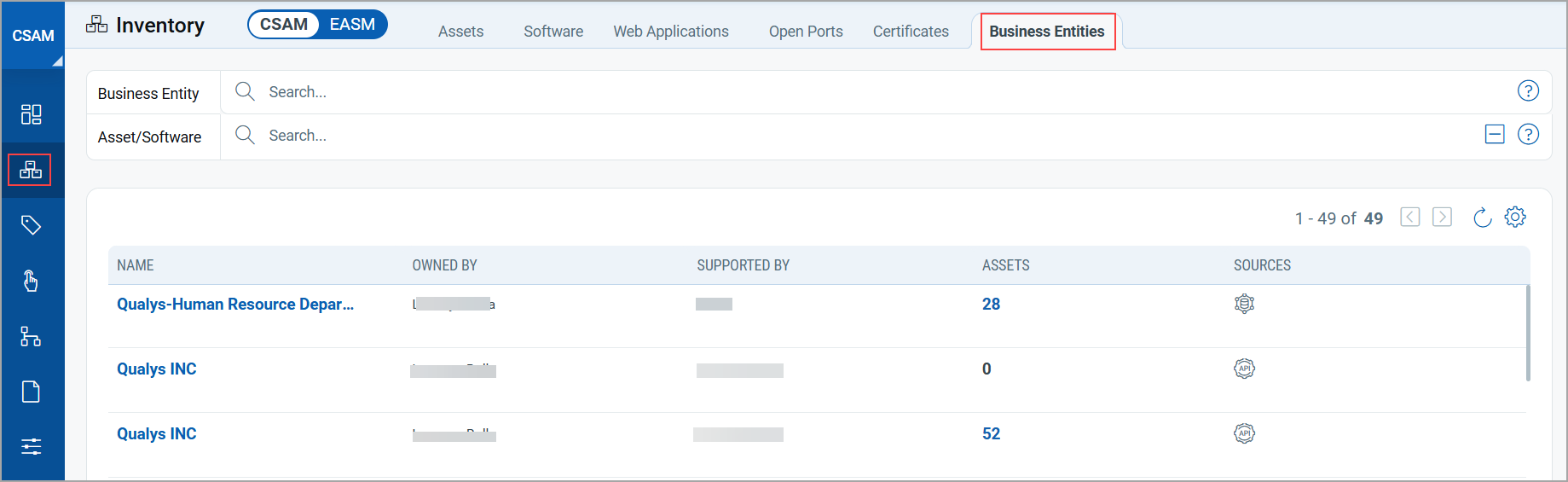This screenshot has height=482, width=1568.
Task: Sort by OWNED BY column header
Action: [444, 265]
